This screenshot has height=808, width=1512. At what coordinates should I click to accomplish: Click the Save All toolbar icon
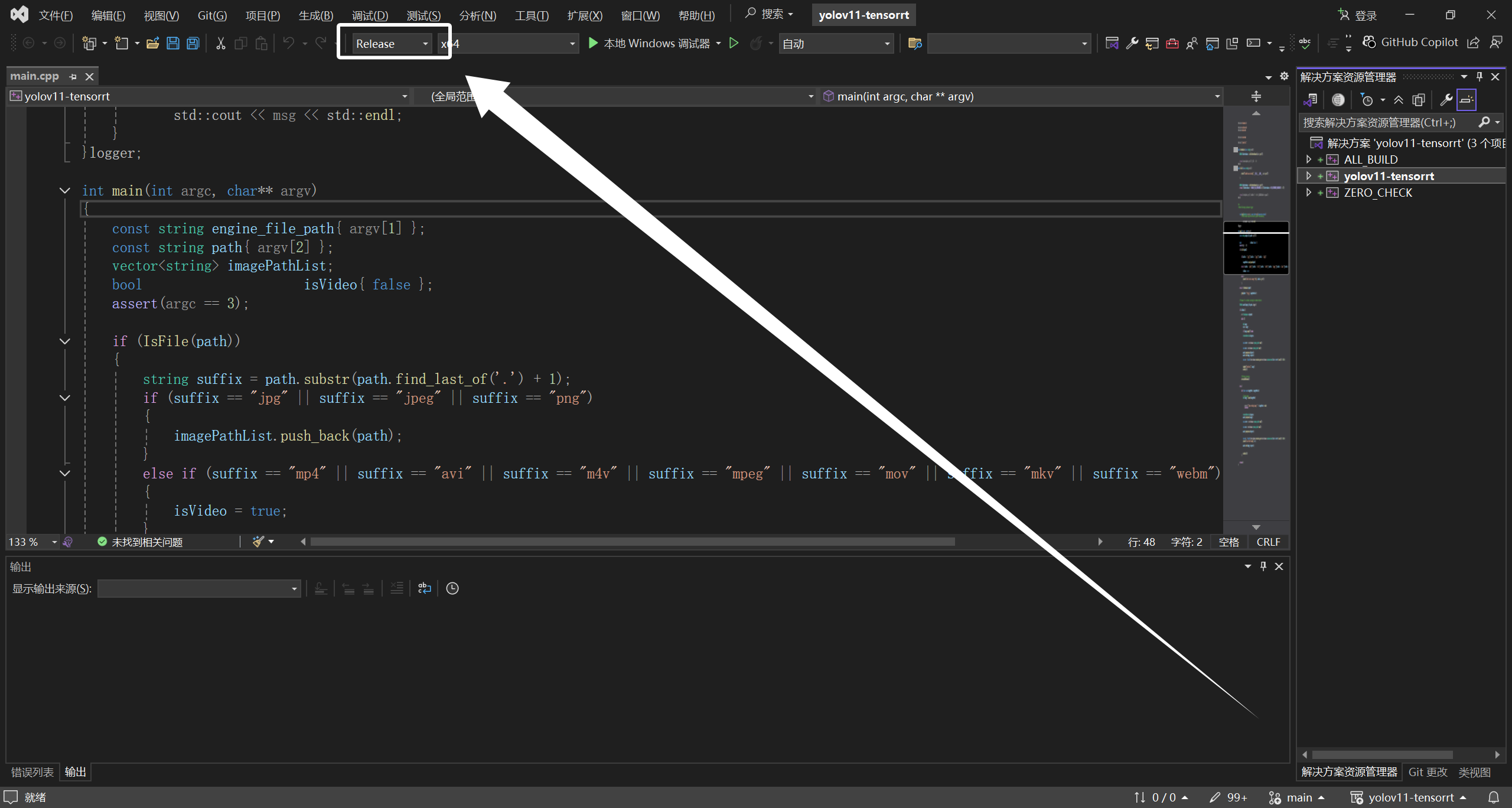pos(193,43)
